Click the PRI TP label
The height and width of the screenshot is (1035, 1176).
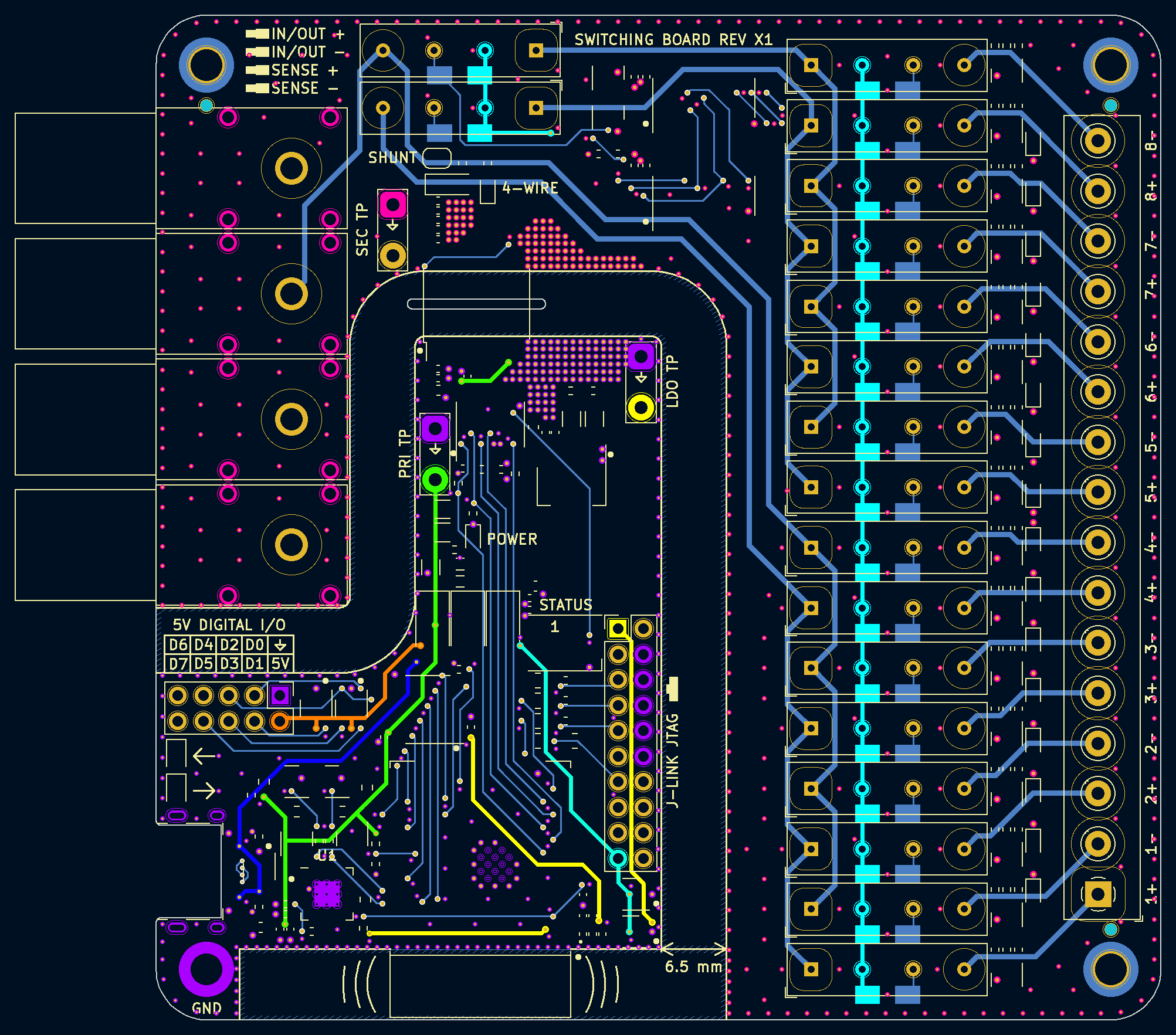coord(404,453)
